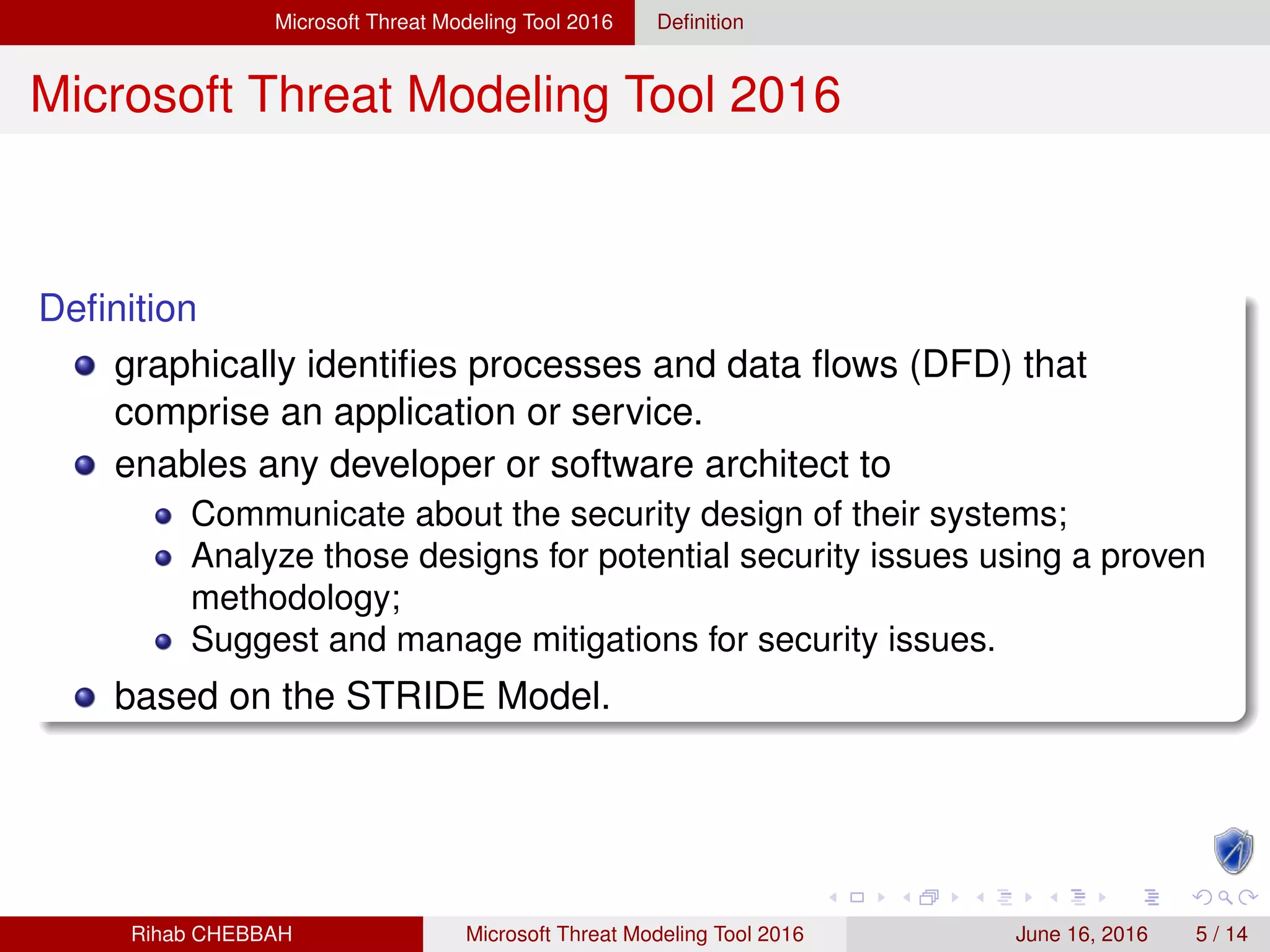Select the page counter 5 / 14
Viewport: 1270px width, 952px height.
tap(1221, 934)
